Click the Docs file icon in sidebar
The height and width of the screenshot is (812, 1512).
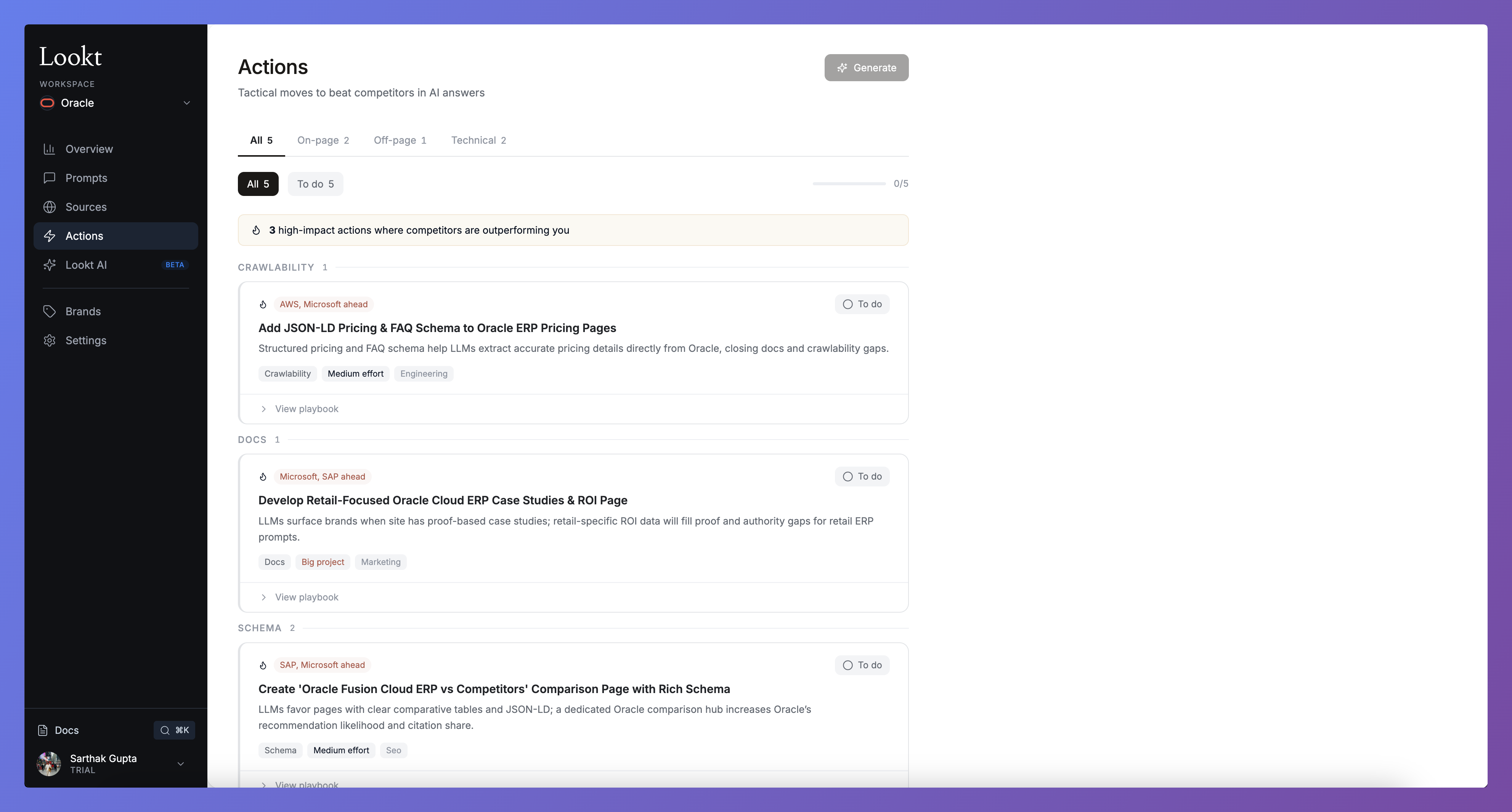[x=43, y=730]
